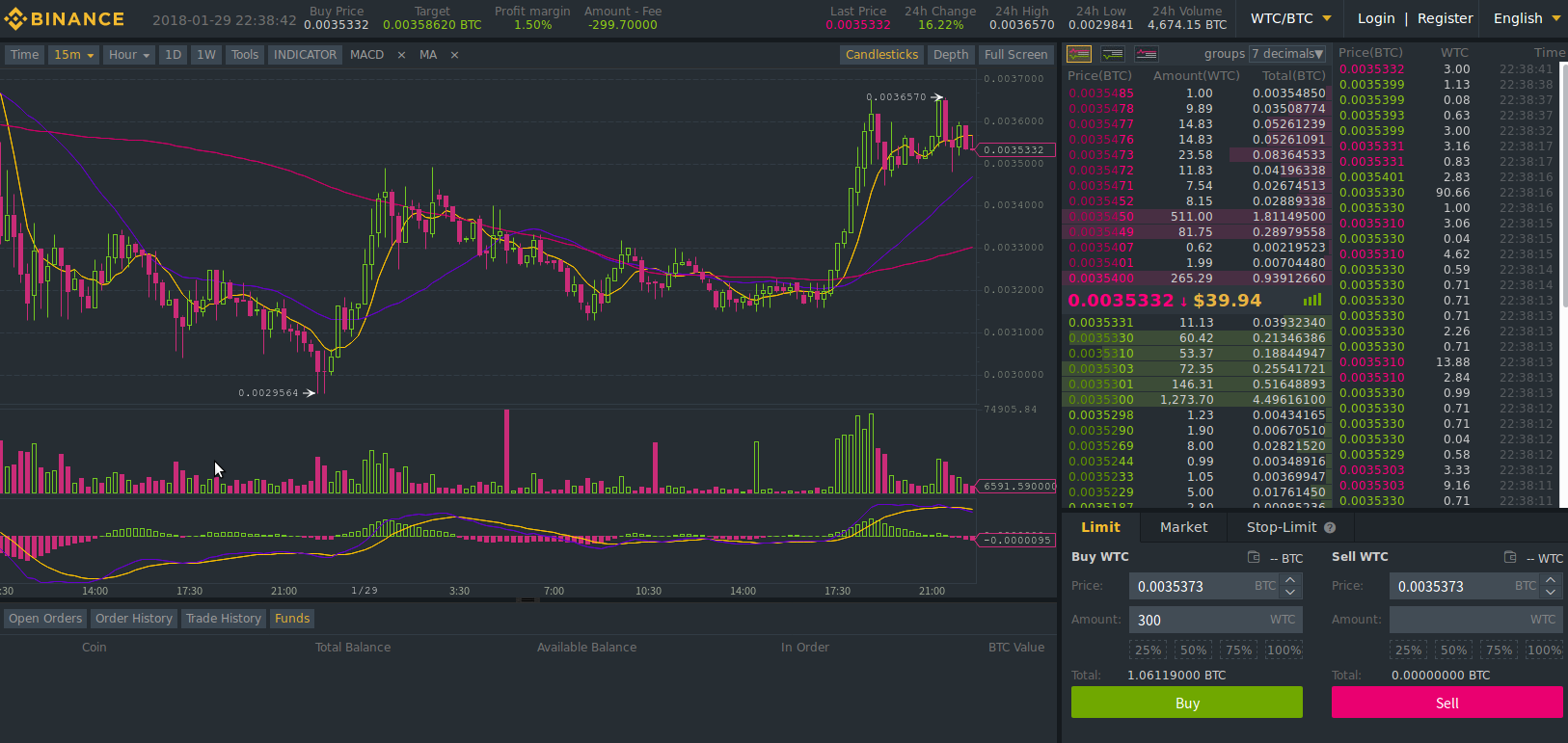This screenshot has height=743, width=1568.
Task: Switch to the Market order tab
Action: (x=1183, y=527)
